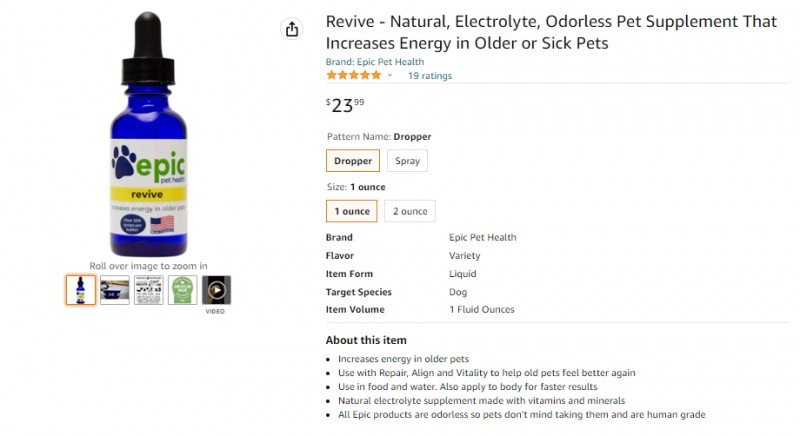Expand the rating breakdown dropdown arrow
800x436 pixels.
click(390, 76)
